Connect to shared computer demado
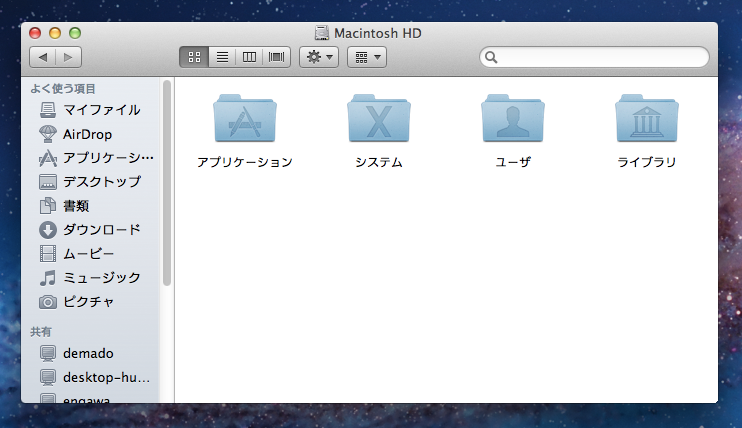The image size is (742, 428). pos(90,354)
